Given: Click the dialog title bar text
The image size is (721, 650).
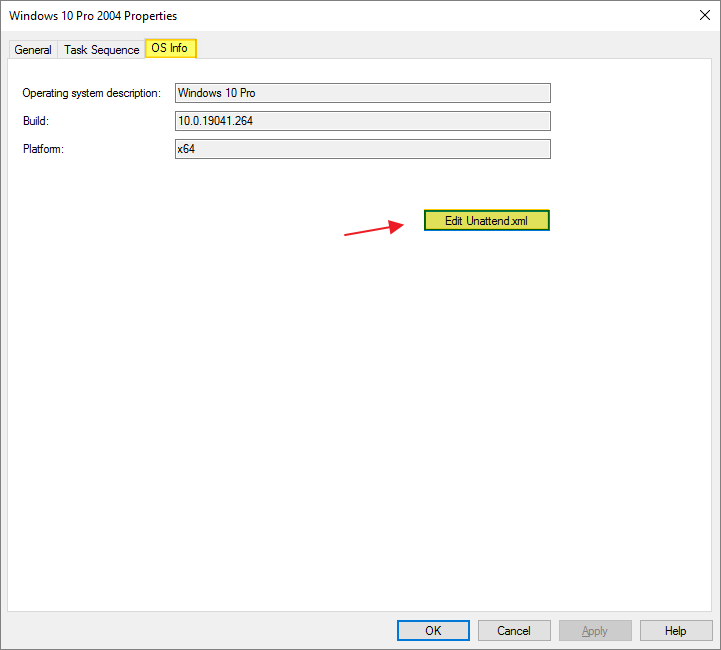Looking at the screenshot, I should [x=93, y=16].
